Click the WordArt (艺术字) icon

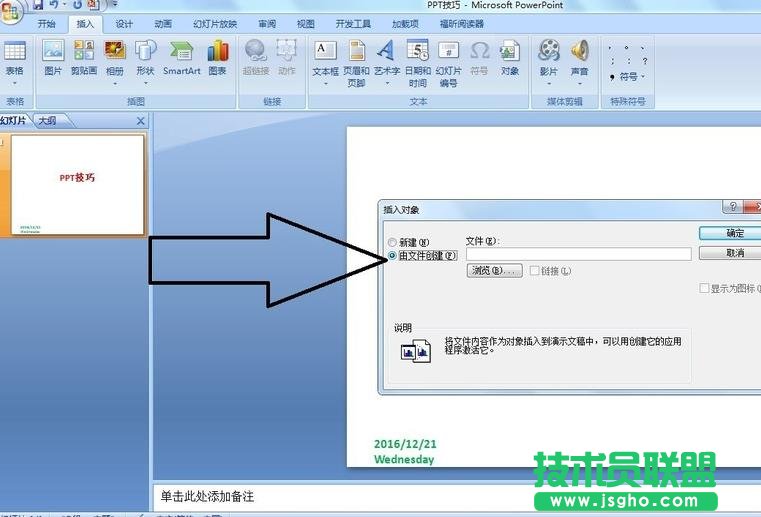pos(387,51)
